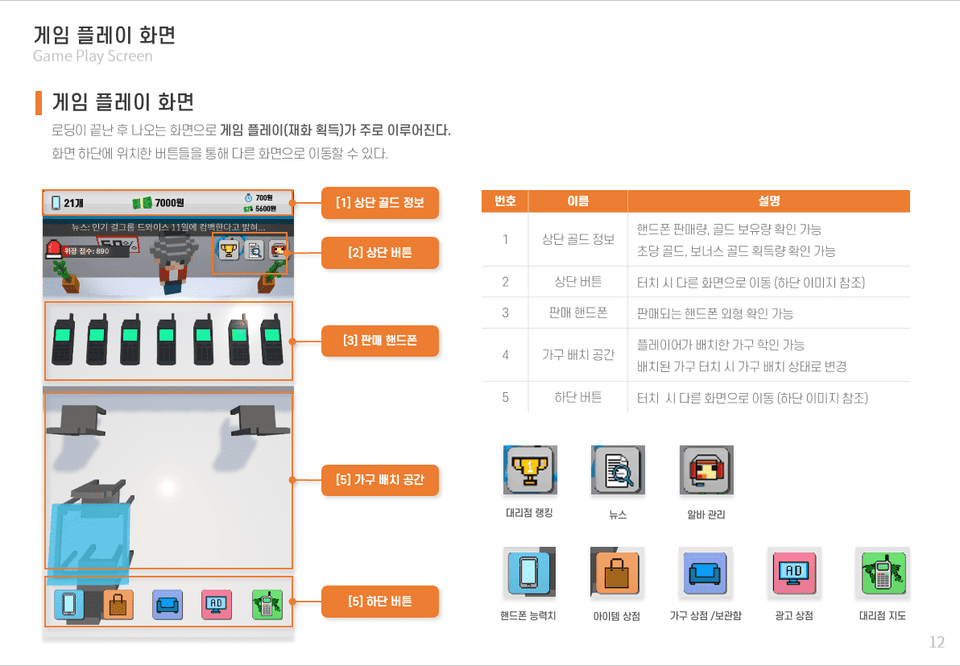Tap the green store map button in game
Viewport: 960px width, 666px height.
(x=267, y=604)
